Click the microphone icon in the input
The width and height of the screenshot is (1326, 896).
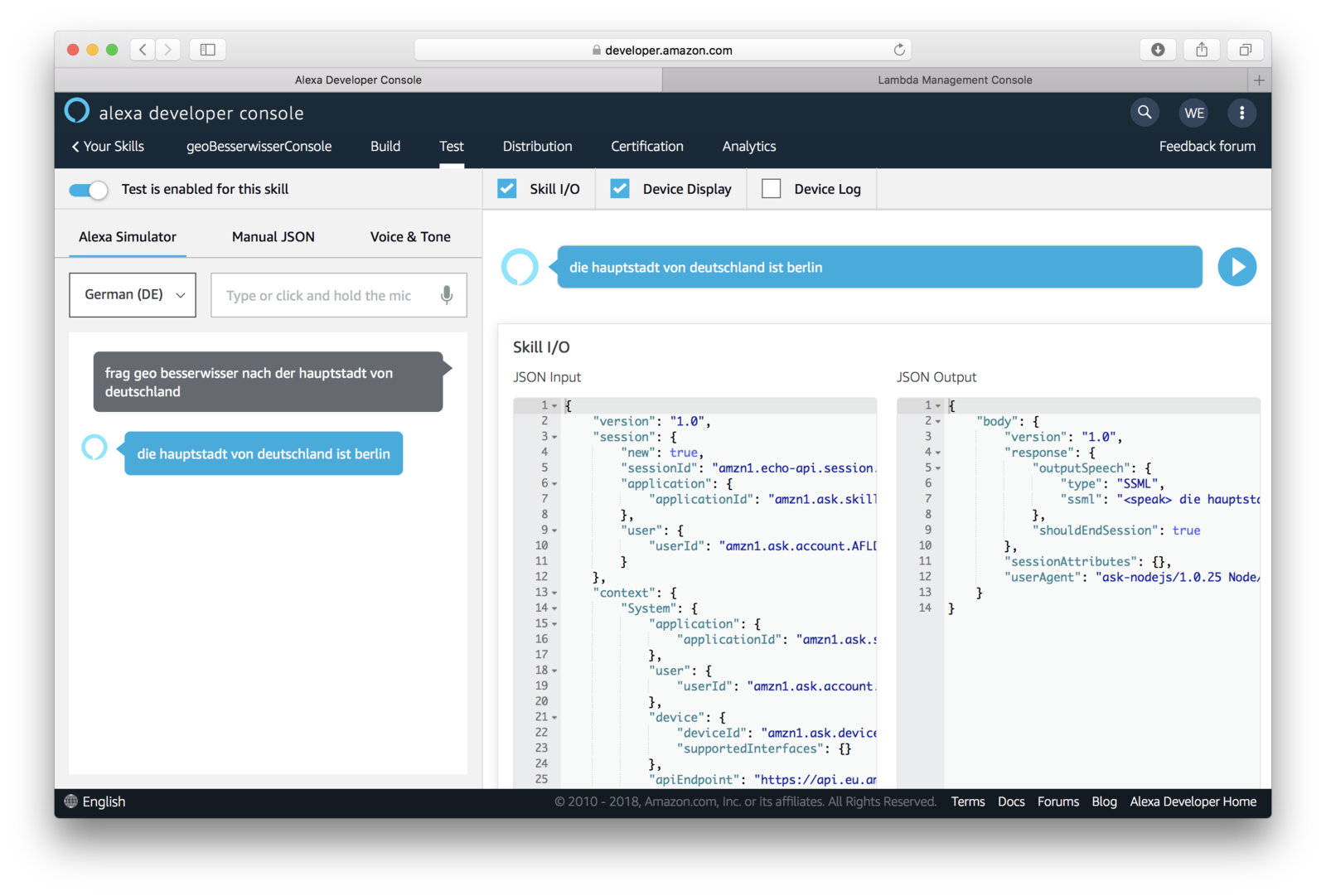[447, 295]
